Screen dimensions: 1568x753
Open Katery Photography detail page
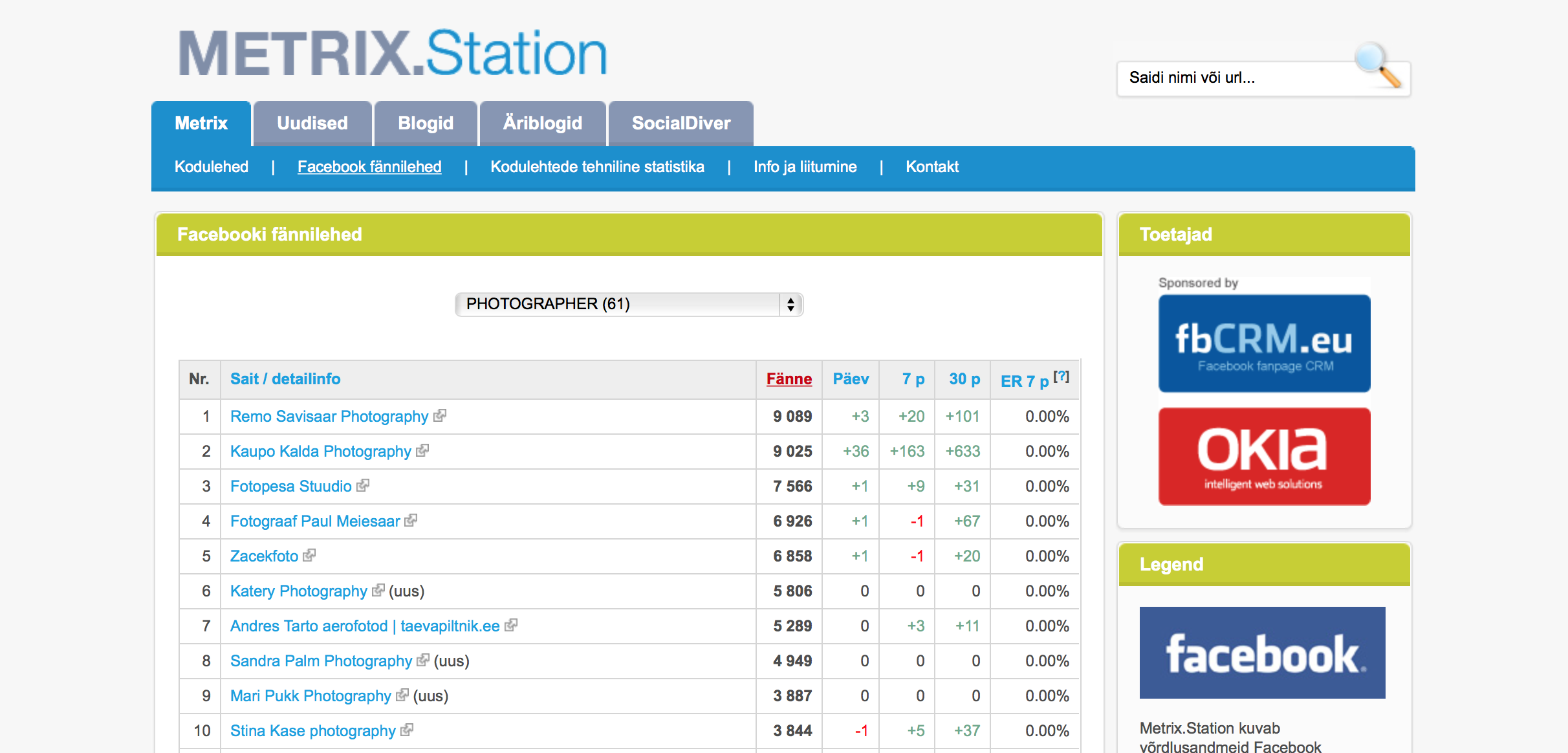pos(298,591)
